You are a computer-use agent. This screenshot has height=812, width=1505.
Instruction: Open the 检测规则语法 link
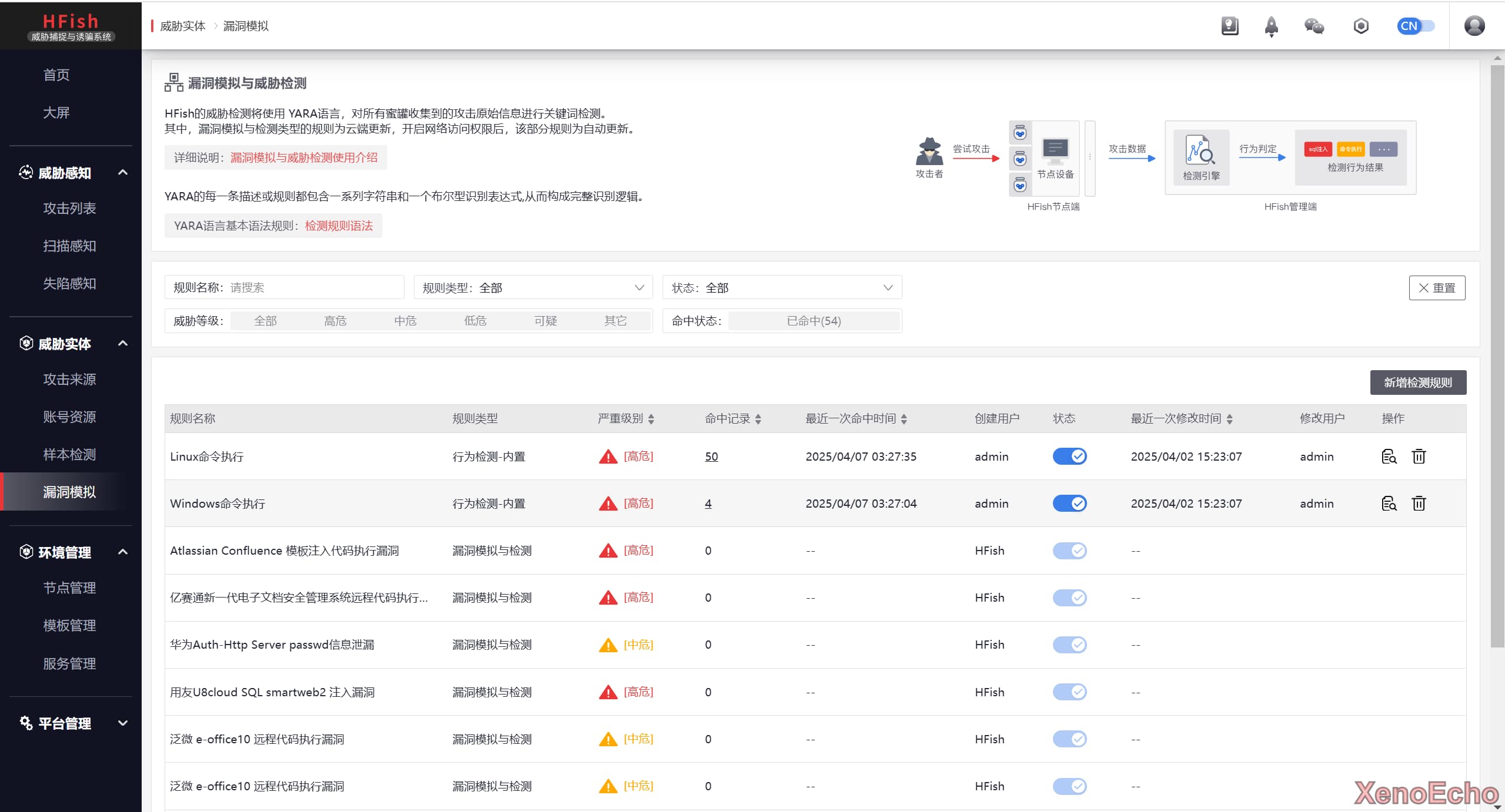click(339, 226)
